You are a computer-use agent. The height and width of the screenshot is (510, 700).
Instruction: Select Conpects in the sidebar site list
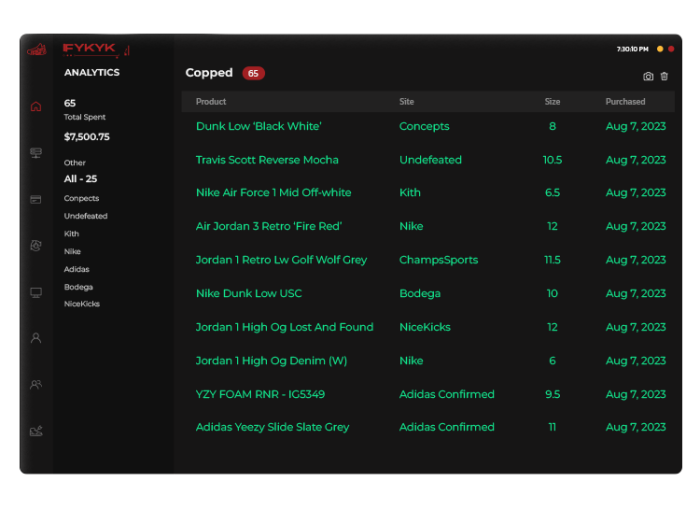pos(82,199)
